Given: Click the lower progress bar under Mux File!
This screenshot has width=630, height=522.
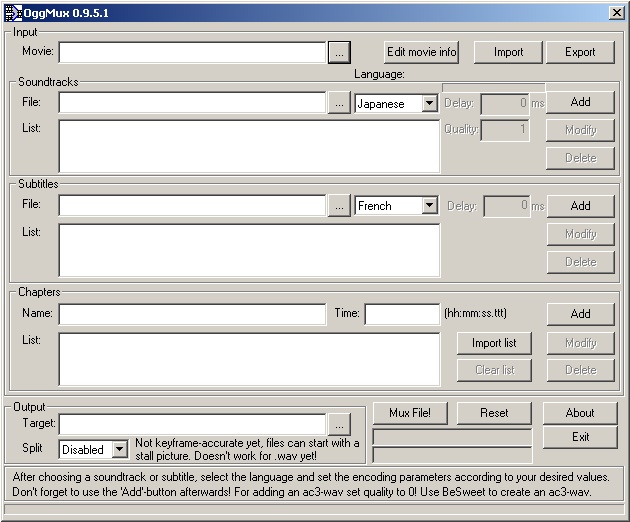Looking at the screenshot, I should tap(452, 455).
